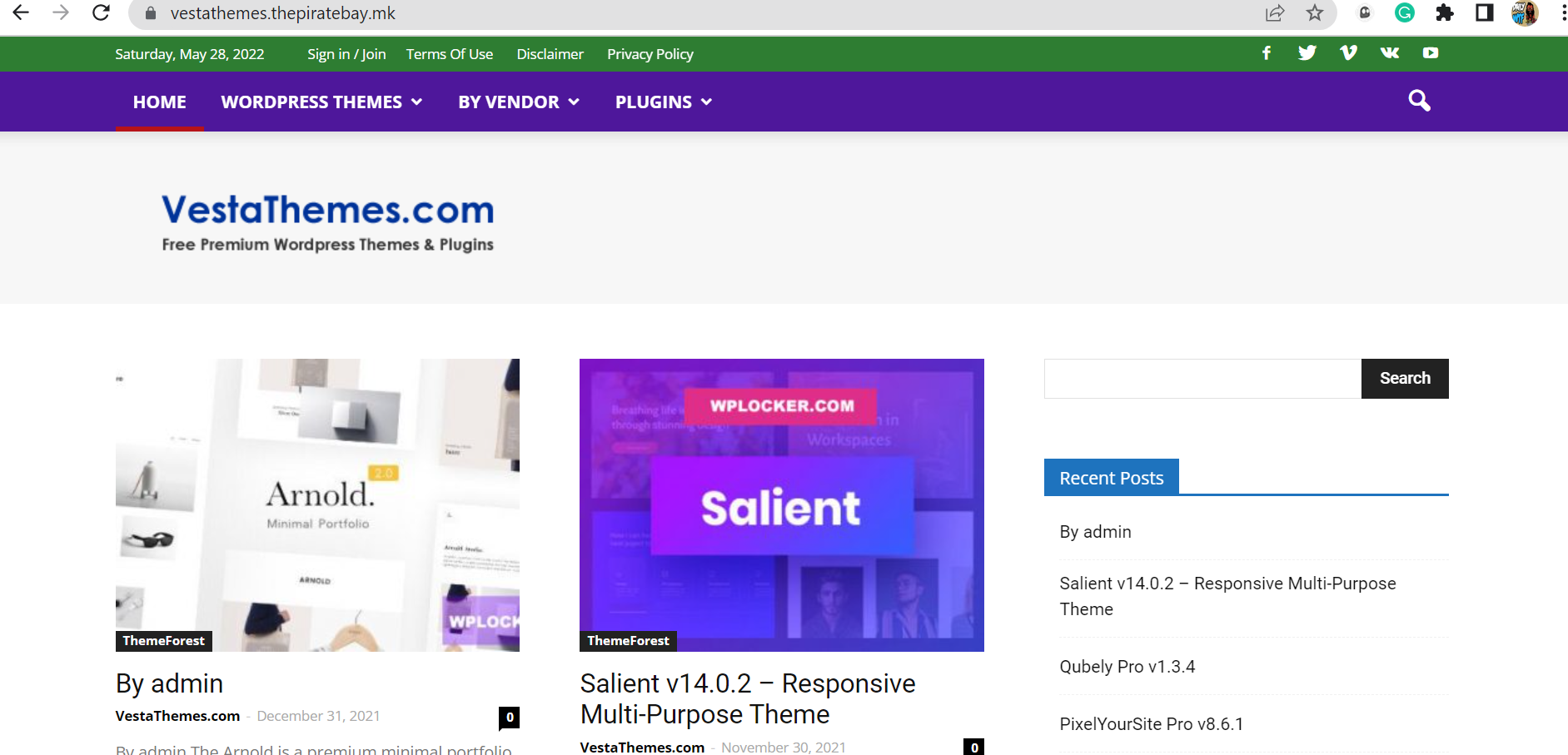
Task: Click the Grammarly extension icon
Action: [x=1404, y=13]
